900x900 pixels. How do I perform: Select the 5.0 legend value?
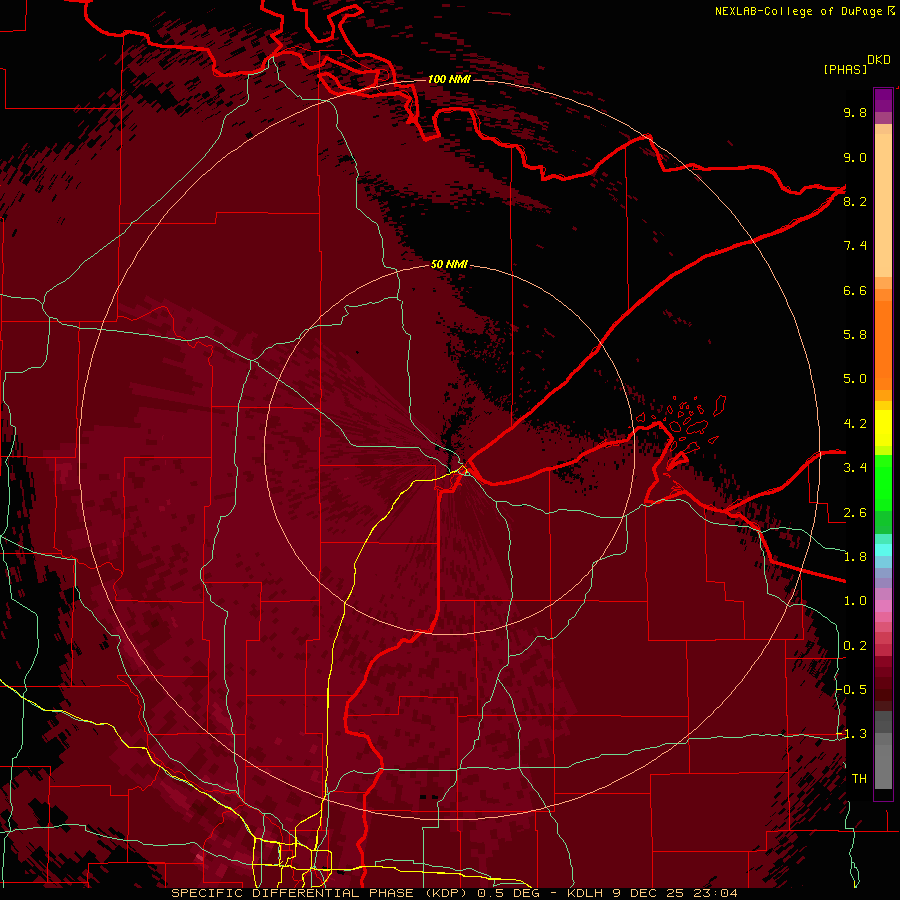[855, 379]
